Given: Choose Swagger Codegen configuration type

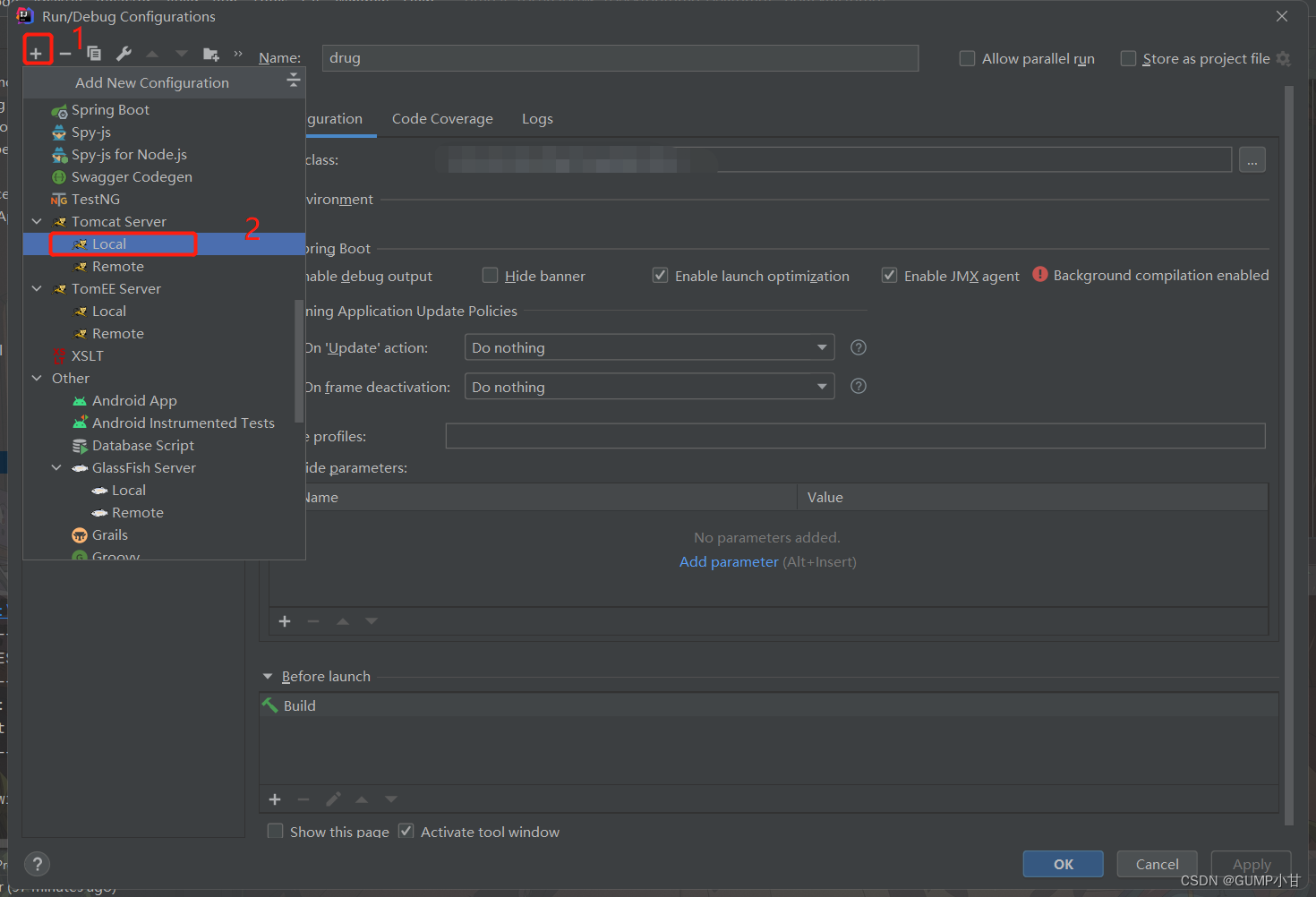Looking at the screenshot, I should (164, 176).
